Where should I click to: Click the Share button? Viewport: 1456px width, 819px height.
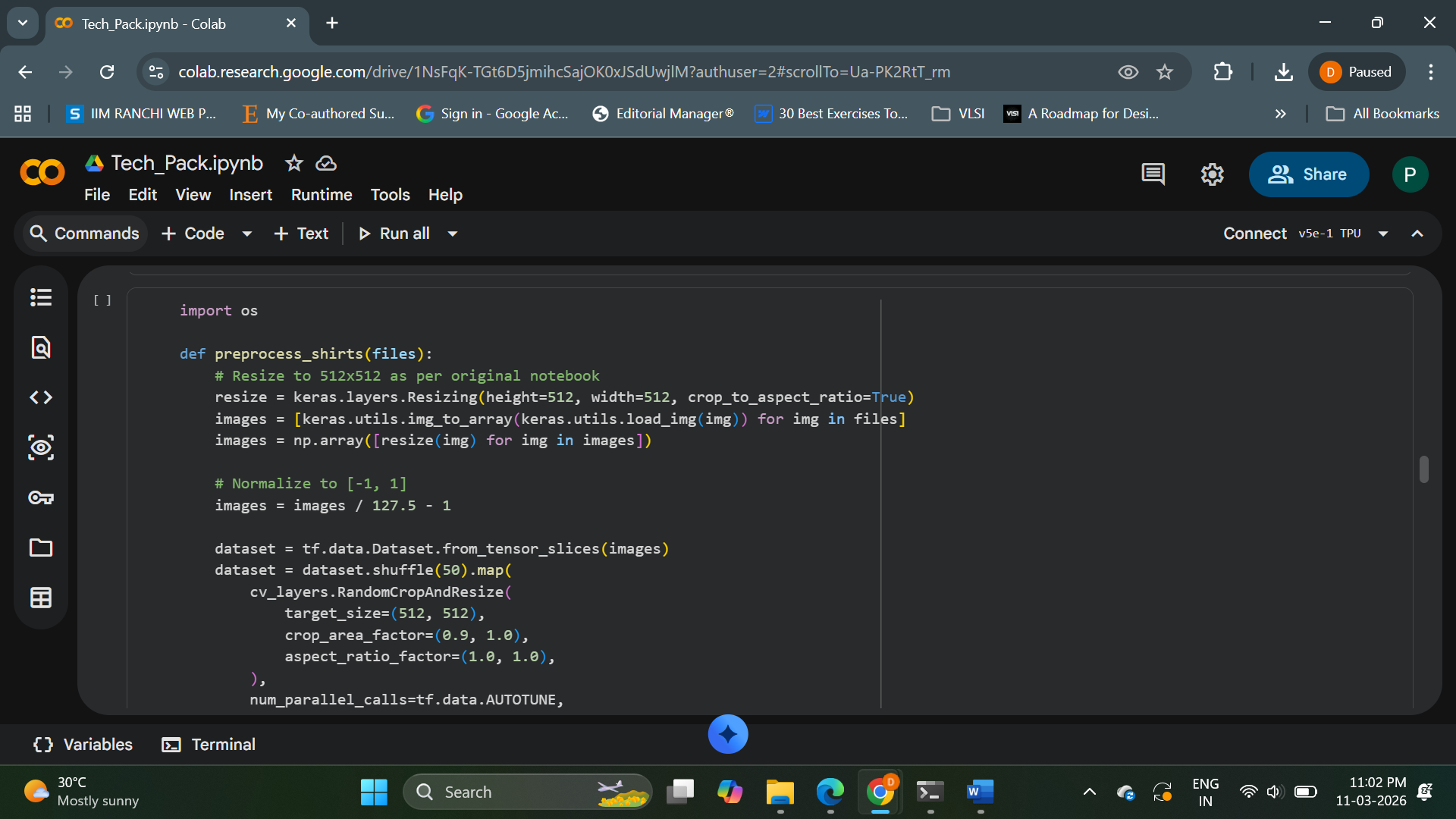1308,174
